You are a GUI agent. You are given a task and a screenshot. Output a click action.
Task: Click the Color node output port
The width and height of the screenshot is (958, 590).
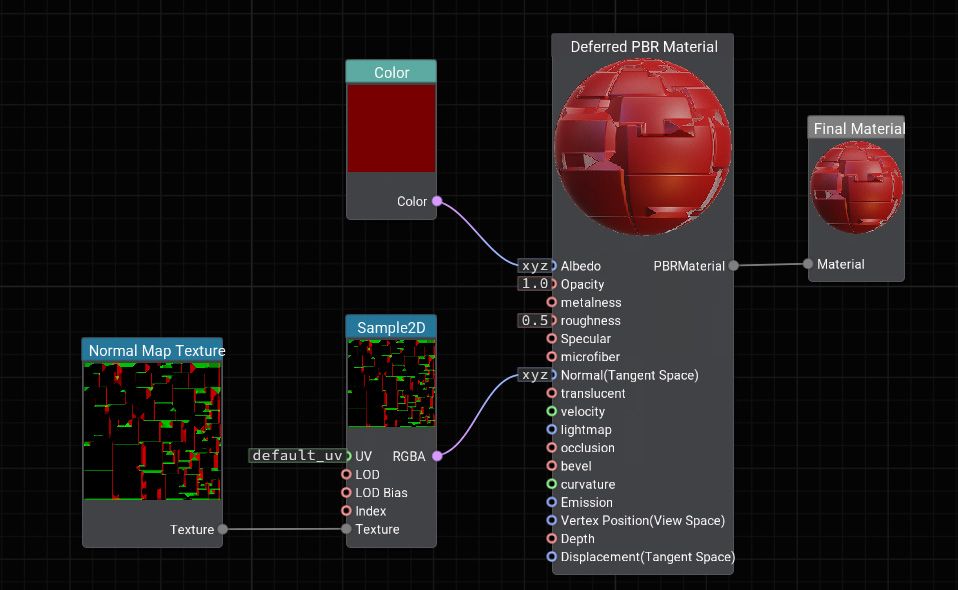pos(437,201)
